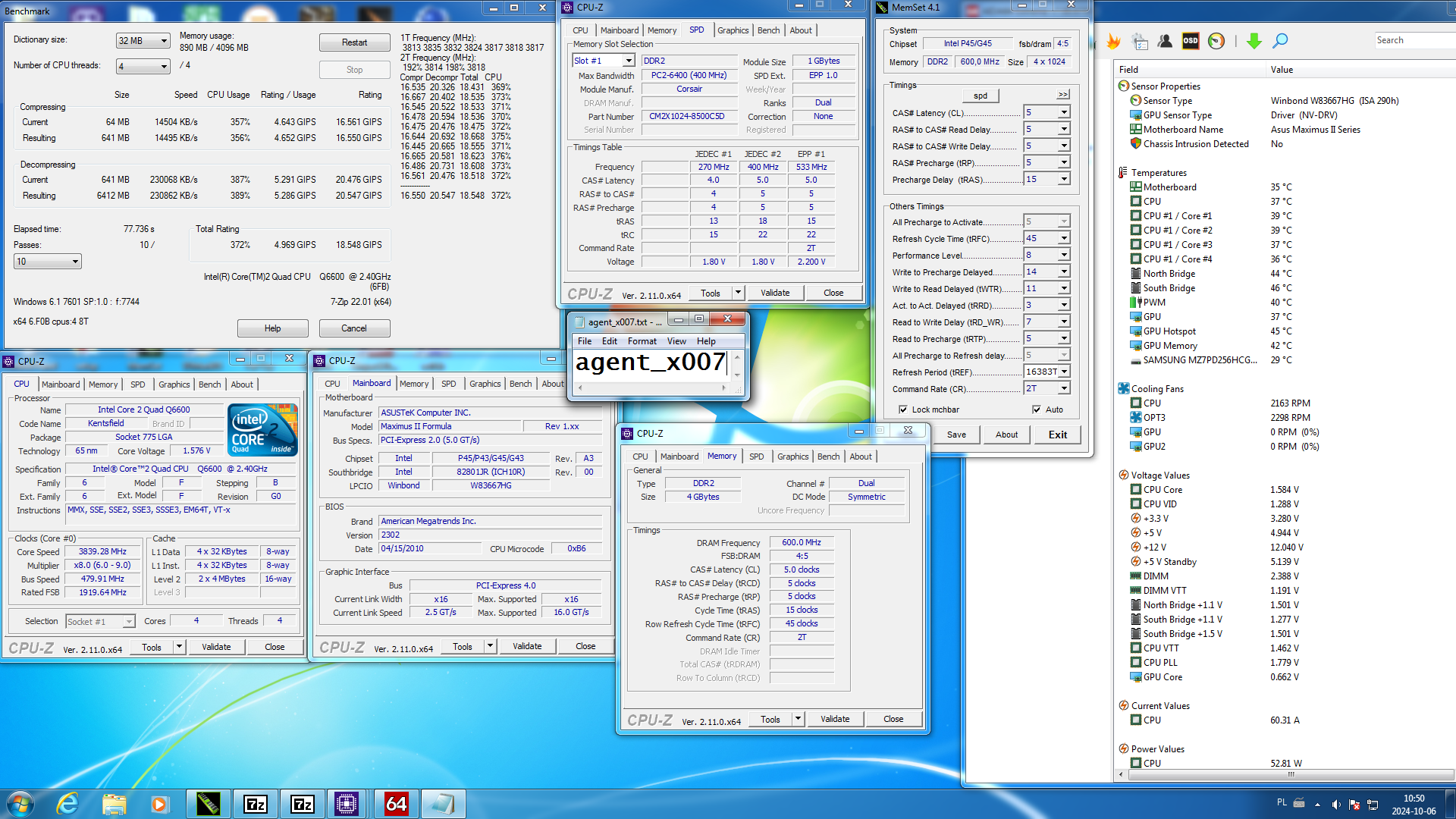
Task: Open the About tab in CPU-Z Memory window
Action: coord(861,457)
